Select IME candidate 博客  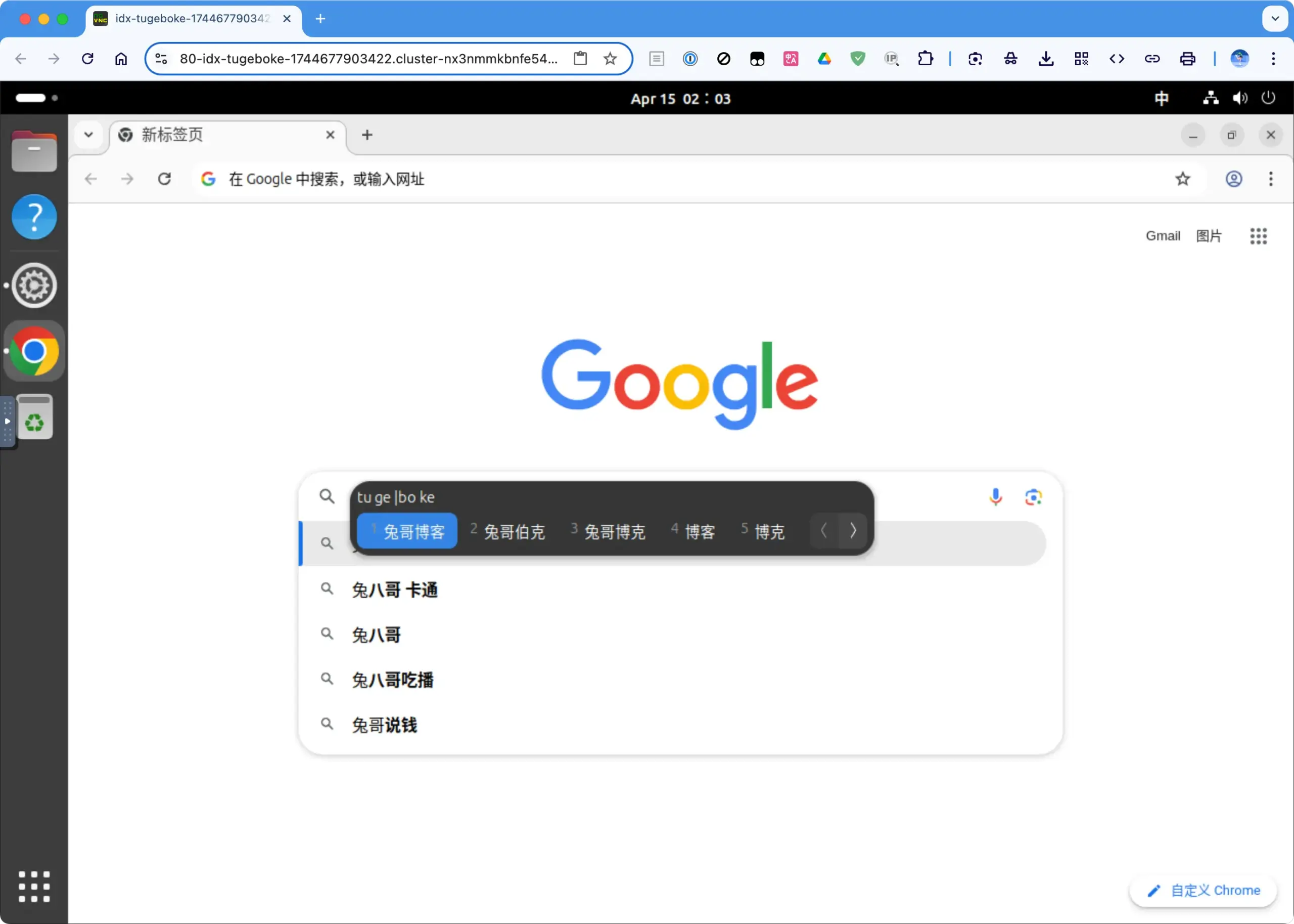pos(693,531)
